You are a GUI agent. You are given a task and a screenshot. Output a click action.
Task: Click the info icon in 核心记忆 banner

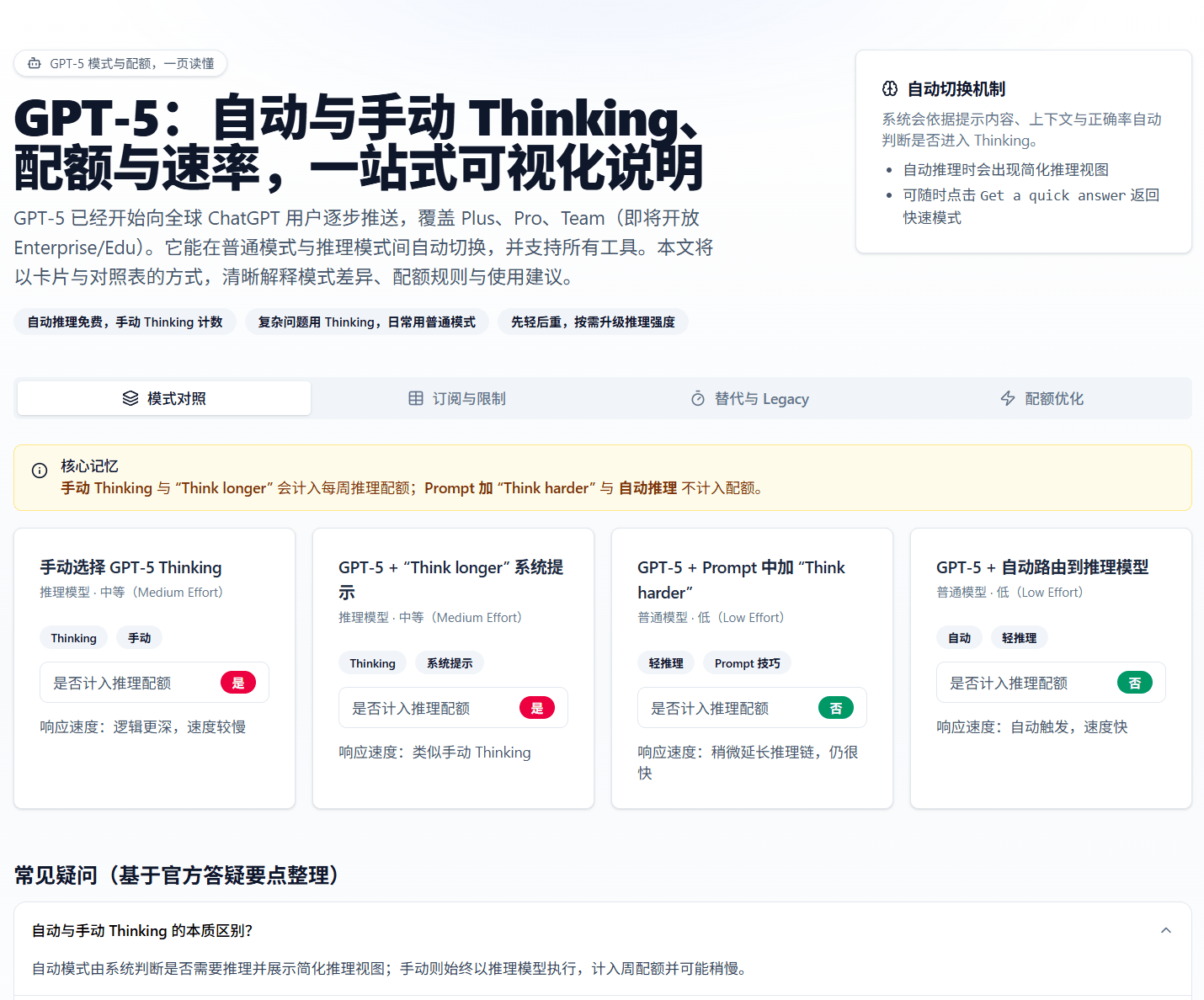click(40, 471)
